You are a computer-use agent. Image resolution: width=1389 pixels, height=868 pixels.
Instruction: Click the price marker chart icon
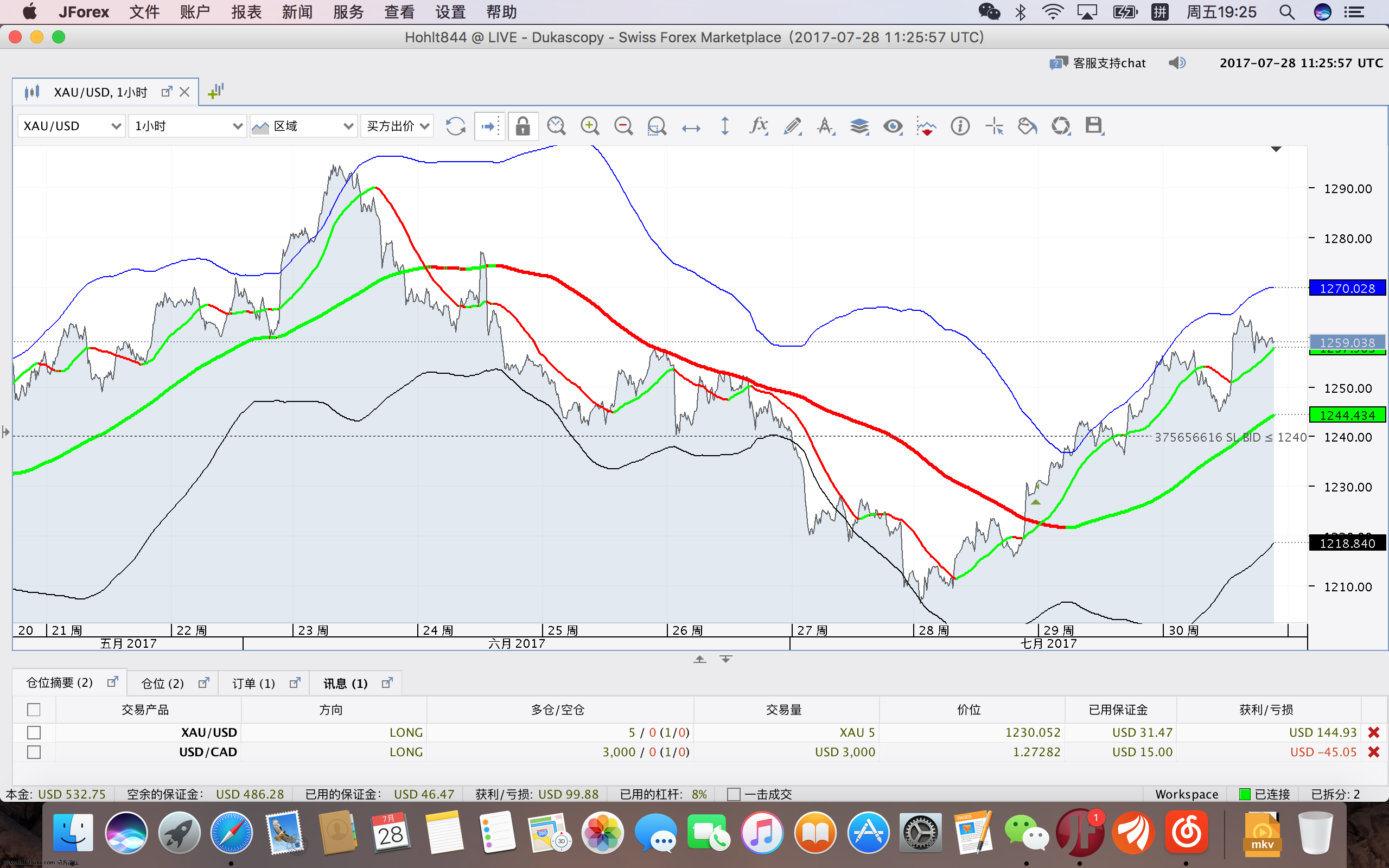[x=926, y=126]
